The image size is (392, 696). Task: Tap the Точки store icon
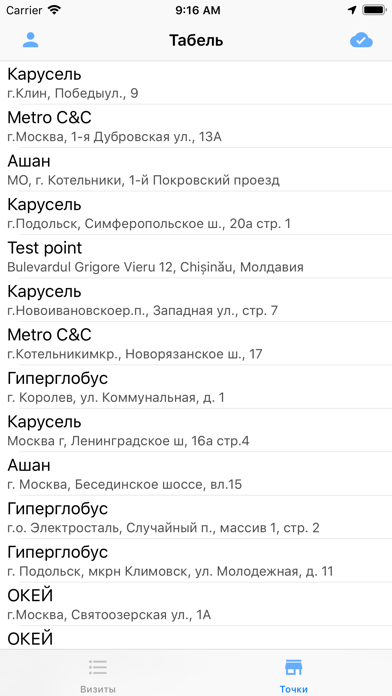(x=293, y=667)
